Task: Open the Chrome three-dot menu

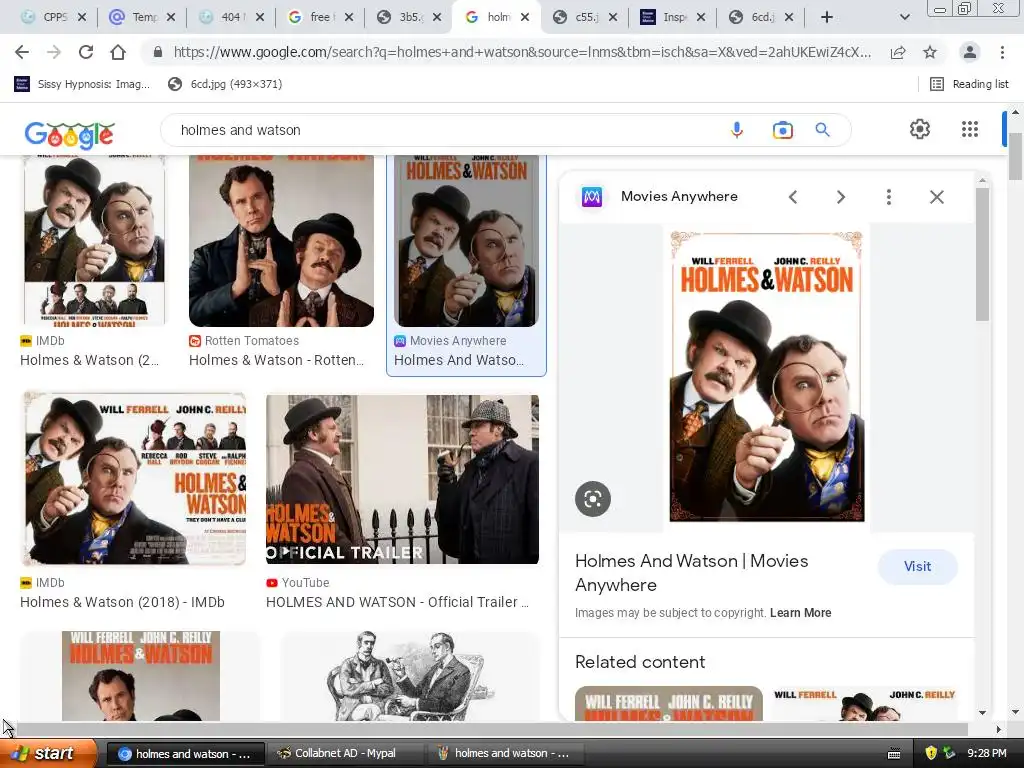Action: pos(1002,52)
